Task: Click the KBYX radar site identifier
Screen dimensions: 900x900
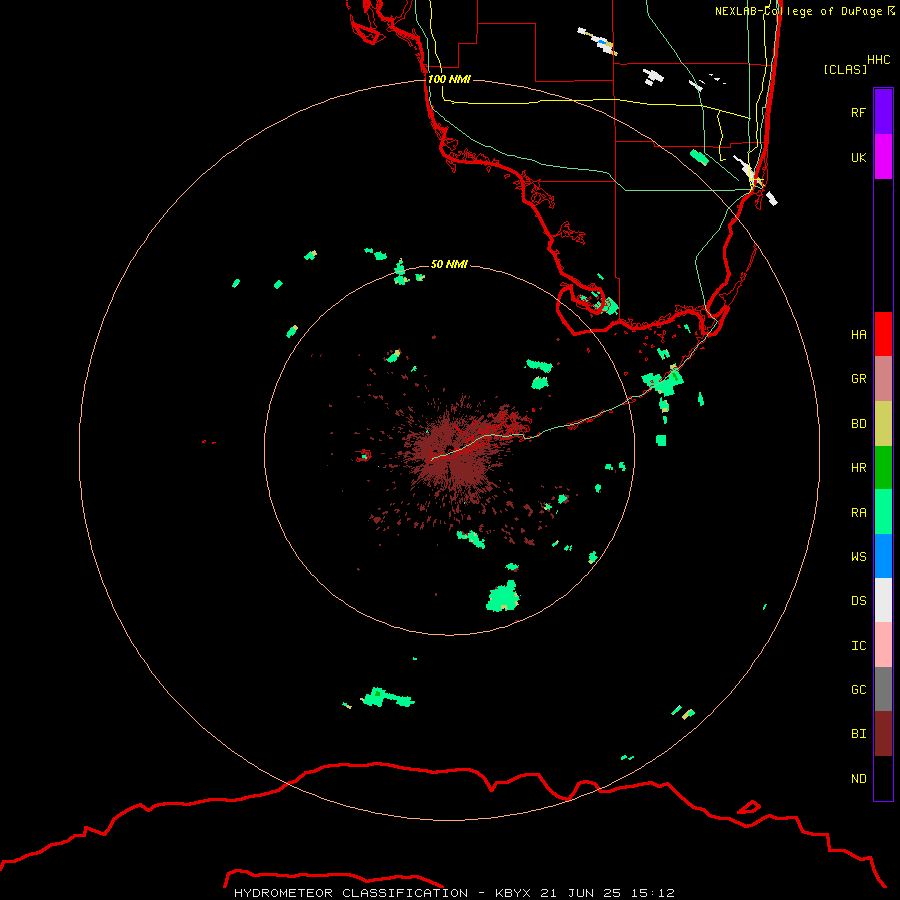Action: 513,893
